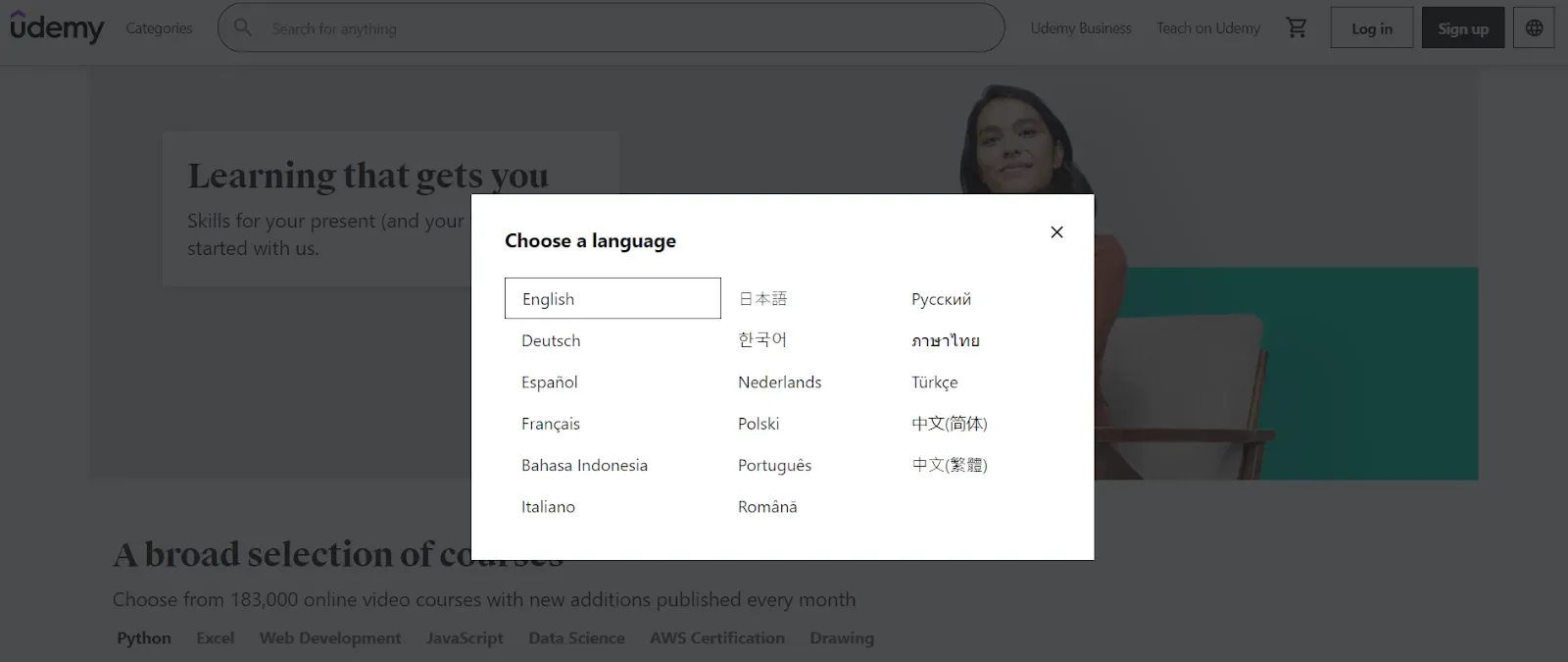Switch to the JavaScript tab
Viewport: 1568px width, 662px height.
[465, 637]
